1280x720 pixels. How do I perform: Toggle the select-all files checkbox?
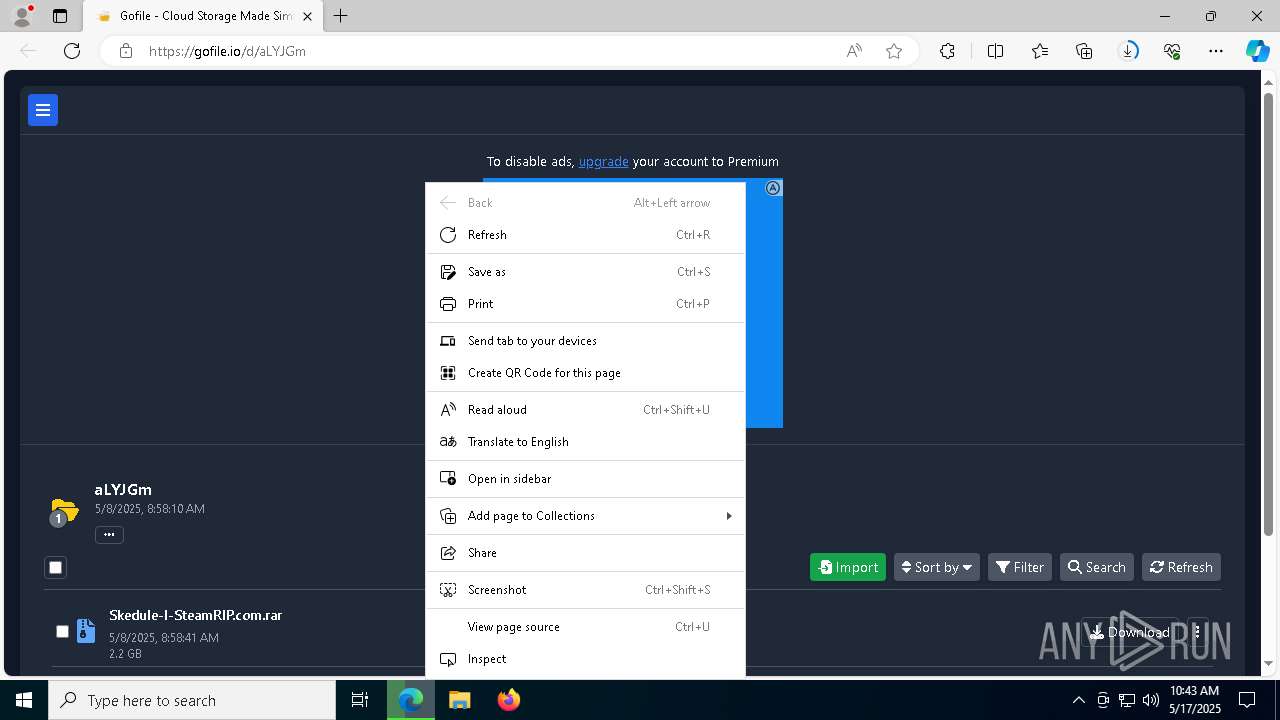[56, 568]
